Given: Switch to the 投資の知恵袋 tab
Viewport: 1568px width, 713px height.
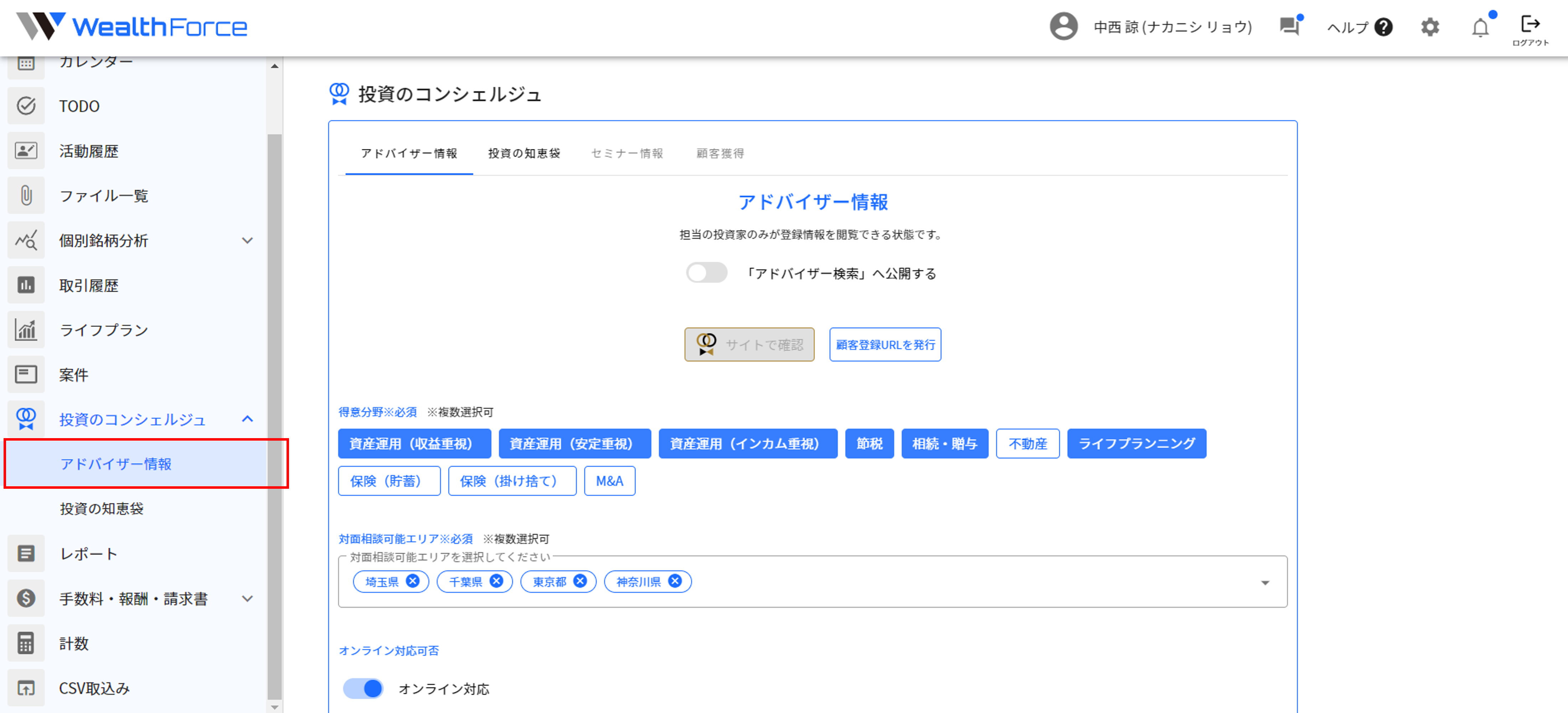Looking at the screenshot, I should point(523,153).
